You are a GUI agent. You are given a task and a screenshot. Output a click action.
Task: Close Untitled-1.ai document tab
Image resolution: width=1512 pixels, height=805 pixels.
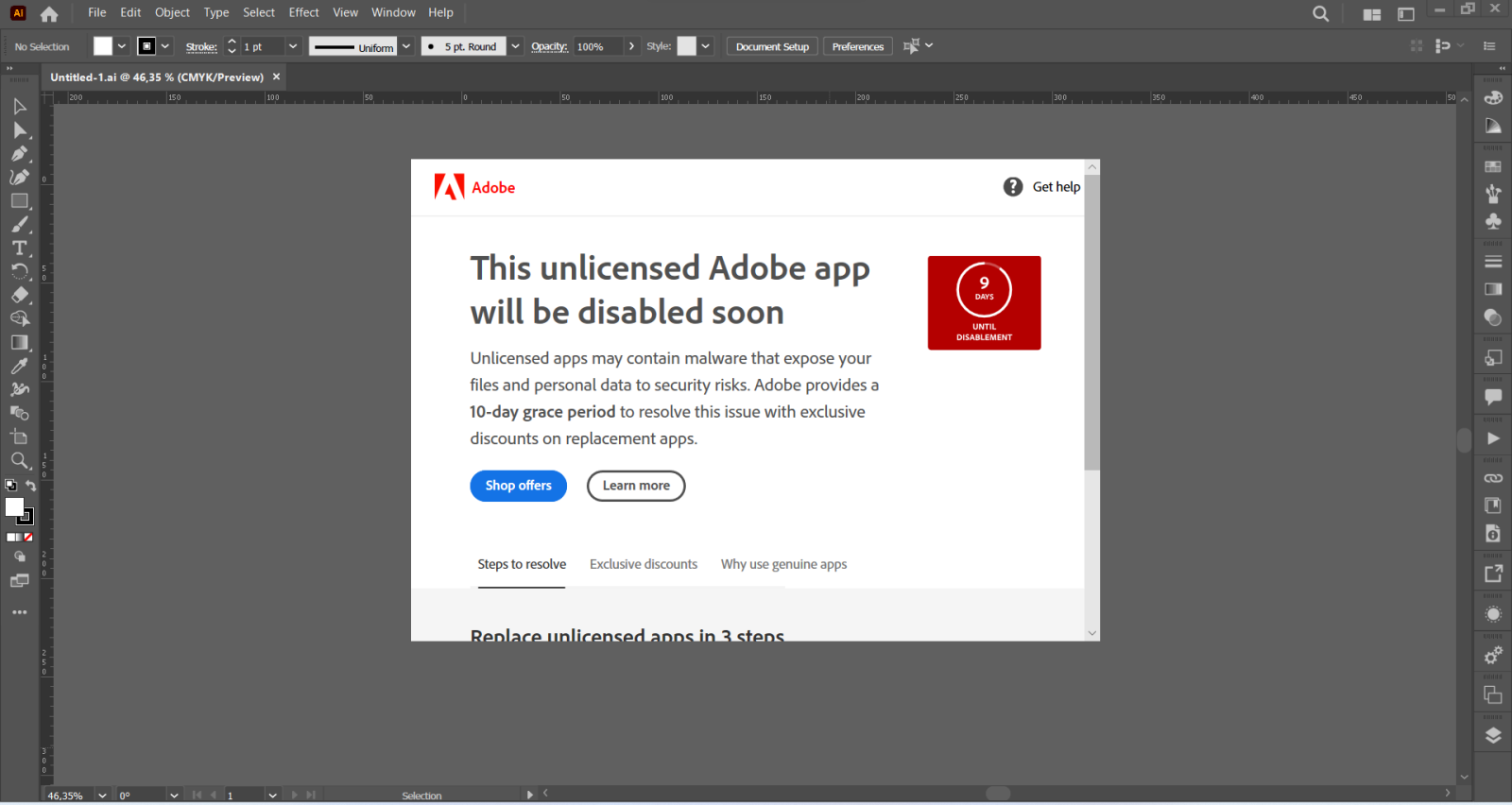click(277, 77)
